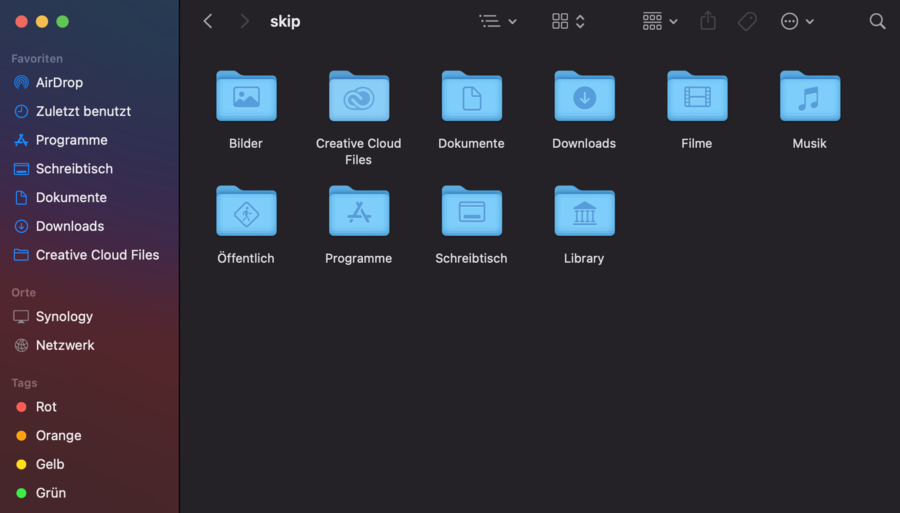The width and height of the screenshot is (900, 513).
Task: Click the tag icon in toolbar
Action: point(747,21)
